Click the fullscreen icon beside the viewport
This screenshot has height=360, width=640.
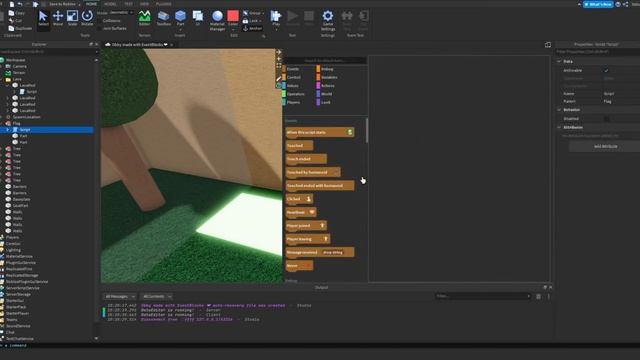pos(279,66)
